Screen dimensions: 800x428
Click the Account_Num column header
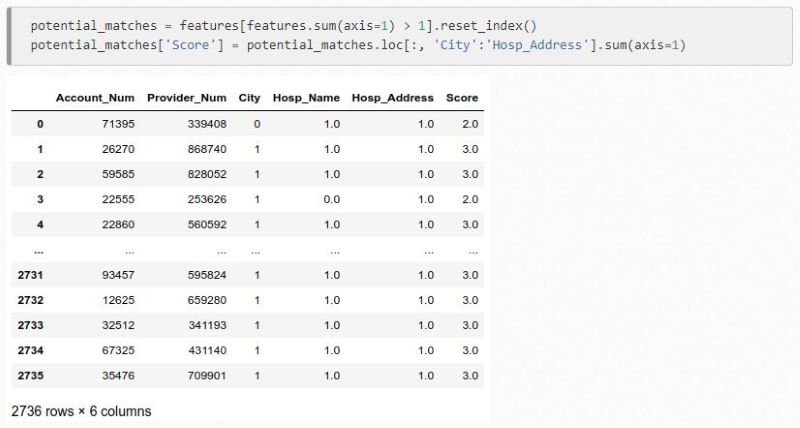(95, 98)
